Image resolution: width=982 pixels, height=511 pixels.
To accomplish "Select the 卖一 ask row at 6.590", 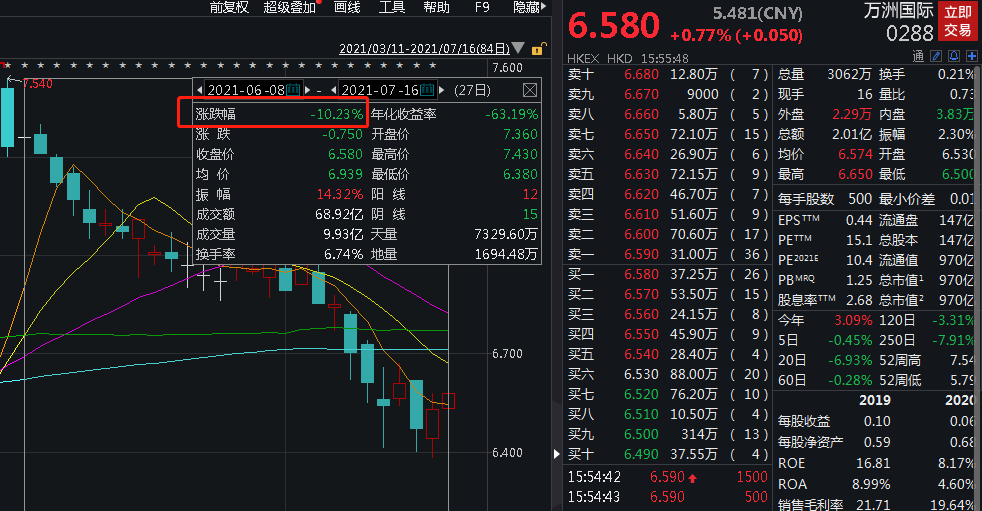I will click(668, 254).
